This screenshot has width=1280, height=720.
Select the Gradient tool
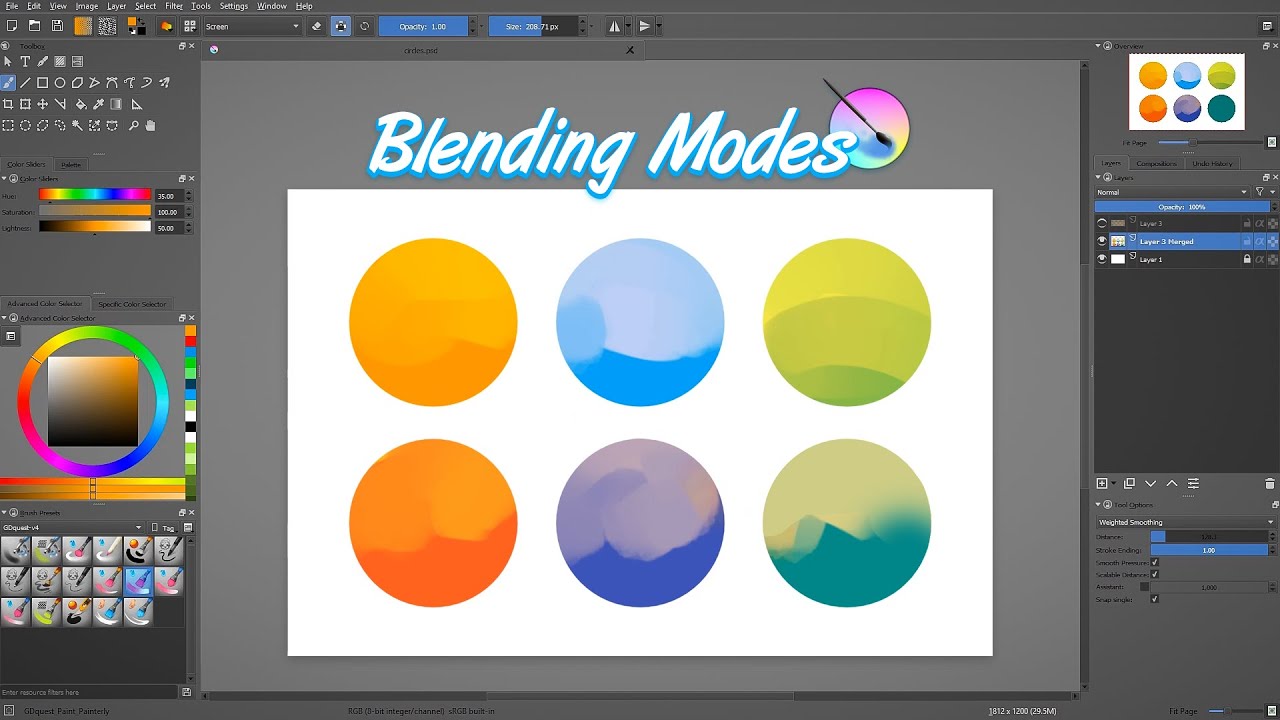pyautogui.click(x=116, y=104)
